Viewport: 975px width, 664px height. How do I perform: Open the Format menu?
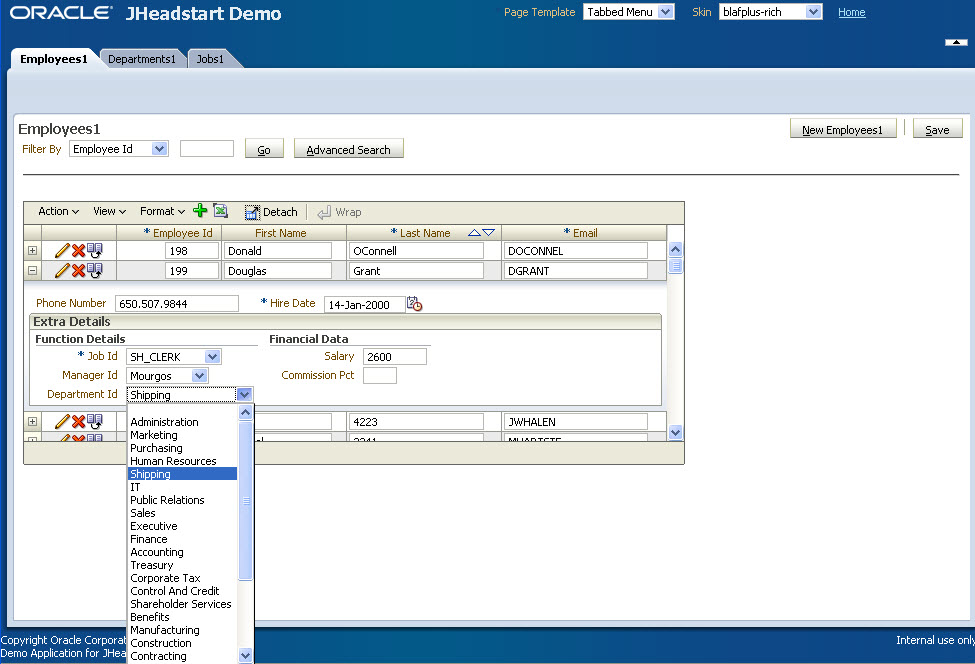[162, 211]
